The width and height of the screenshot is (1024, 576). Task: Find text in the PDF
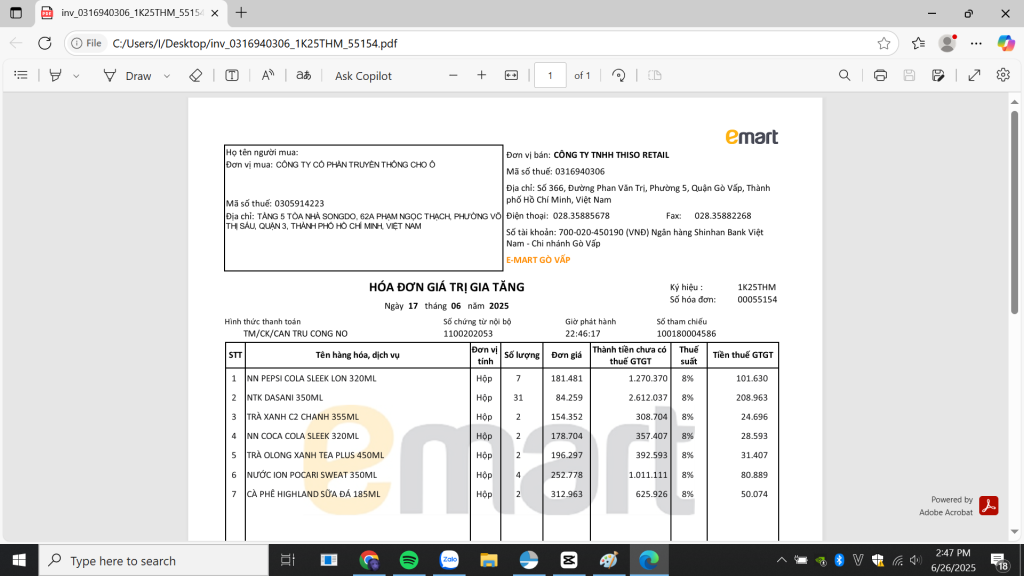coord(844,76)
